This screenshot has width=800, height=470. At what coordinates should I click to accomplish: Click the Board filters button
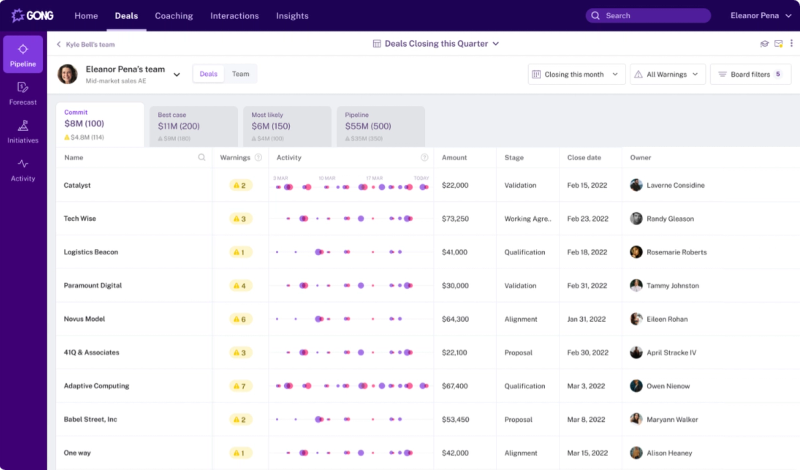(750, 74)
